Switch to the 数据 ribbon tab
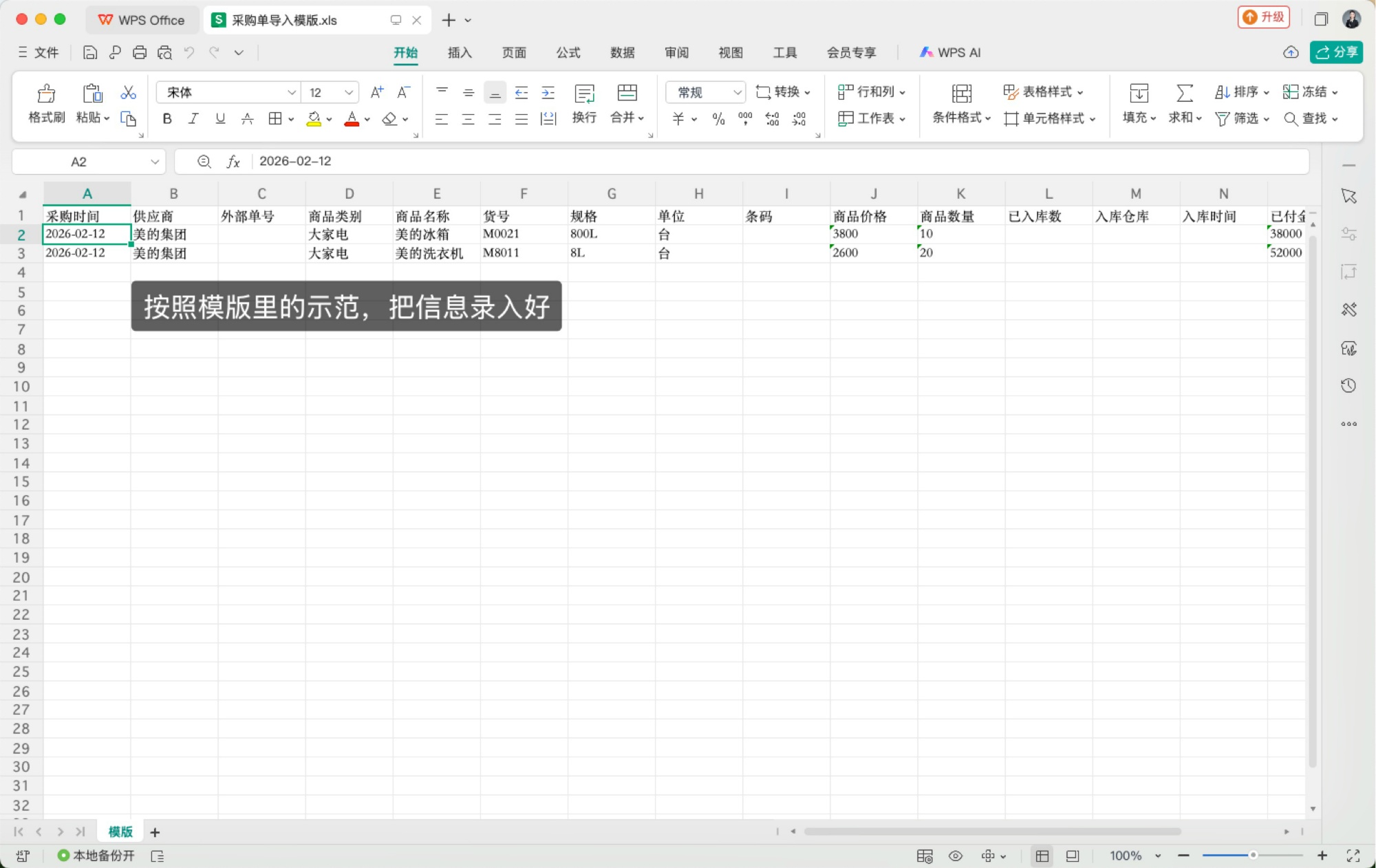 (x=621, y=52)
